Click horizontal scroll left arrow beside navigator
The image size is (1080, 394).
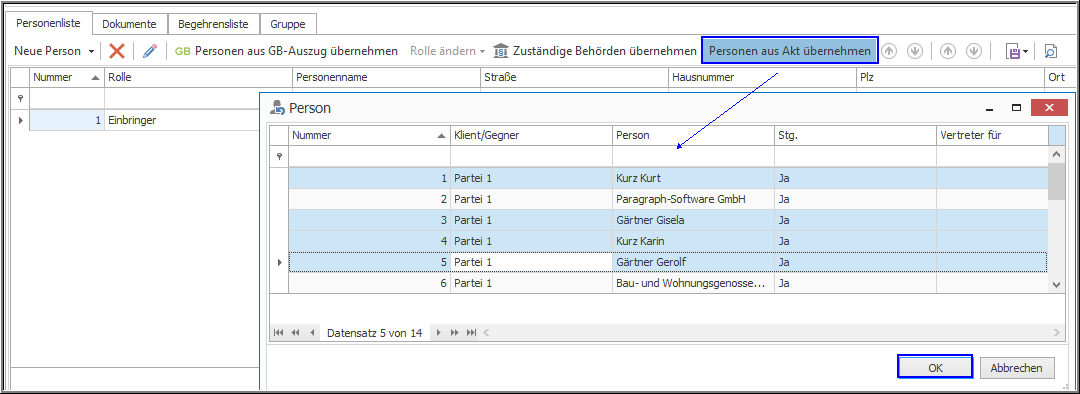pyautogui.click(x=486, y=333)
